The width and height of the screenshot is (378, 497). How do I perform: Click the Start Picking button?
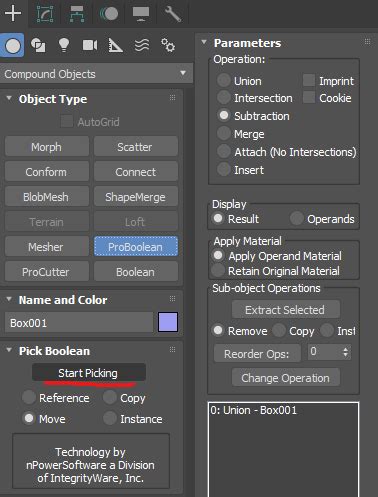click(x=89, y=373)
